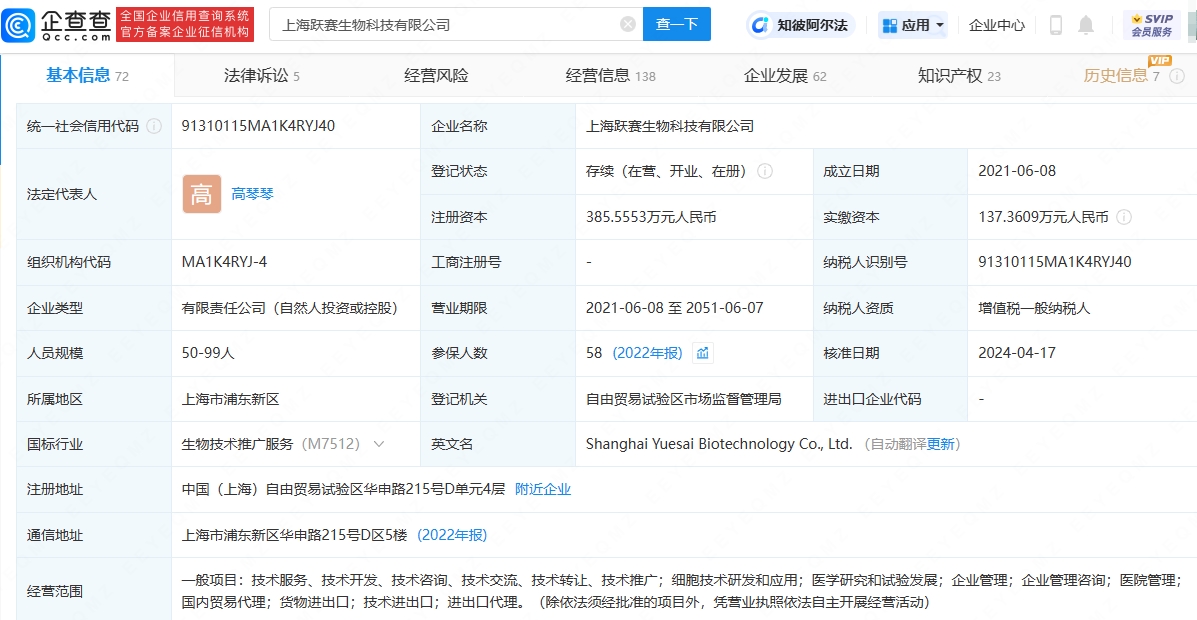Open the 历史信息 VIP tab
The image size is (1197, 620).
click(x=1121, y=76)
